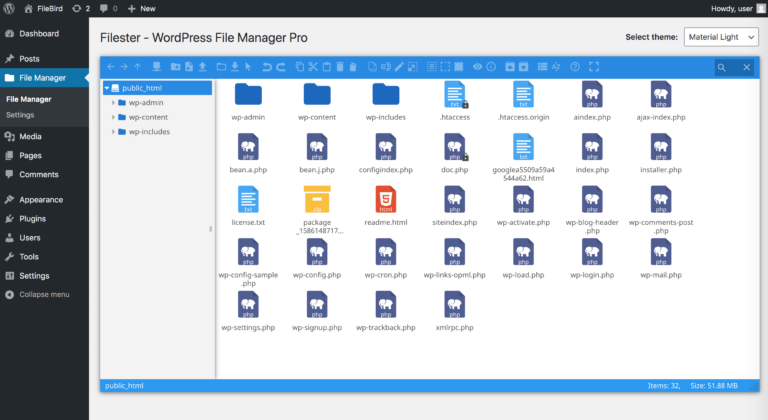Image resolution: width=768 pixels, height=420 pixels.
Task: Go forward in file manager history
Action: click(x=124, y=67)
